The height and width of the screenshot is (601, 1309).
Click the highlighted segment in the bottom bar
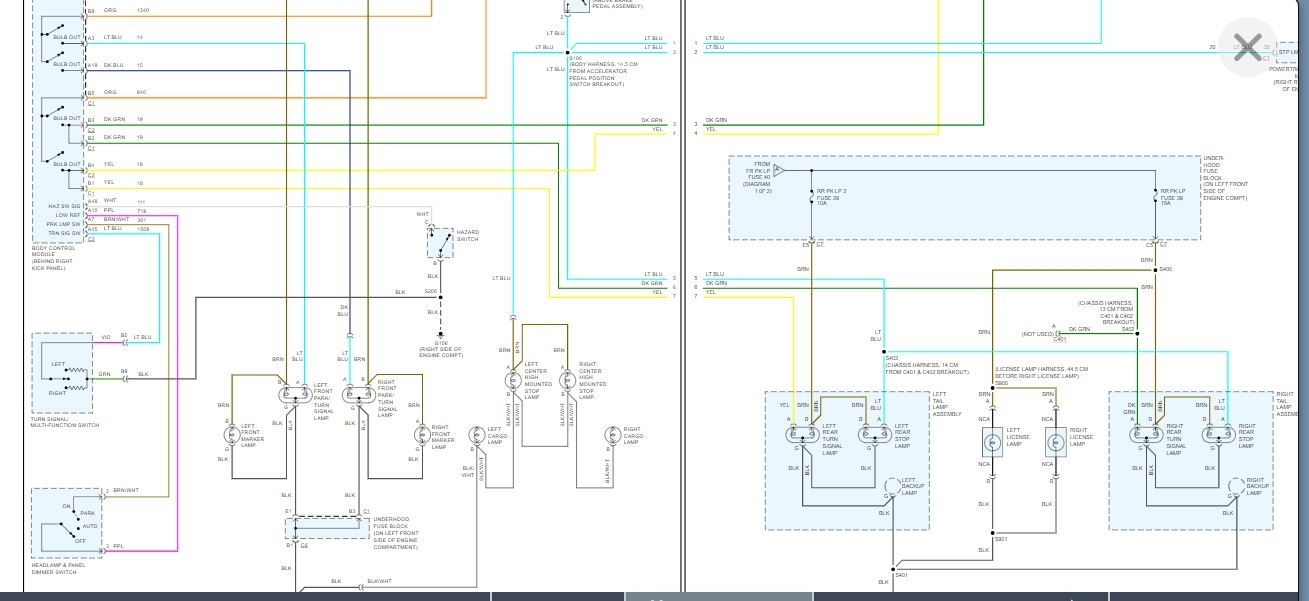pos(718,597)
